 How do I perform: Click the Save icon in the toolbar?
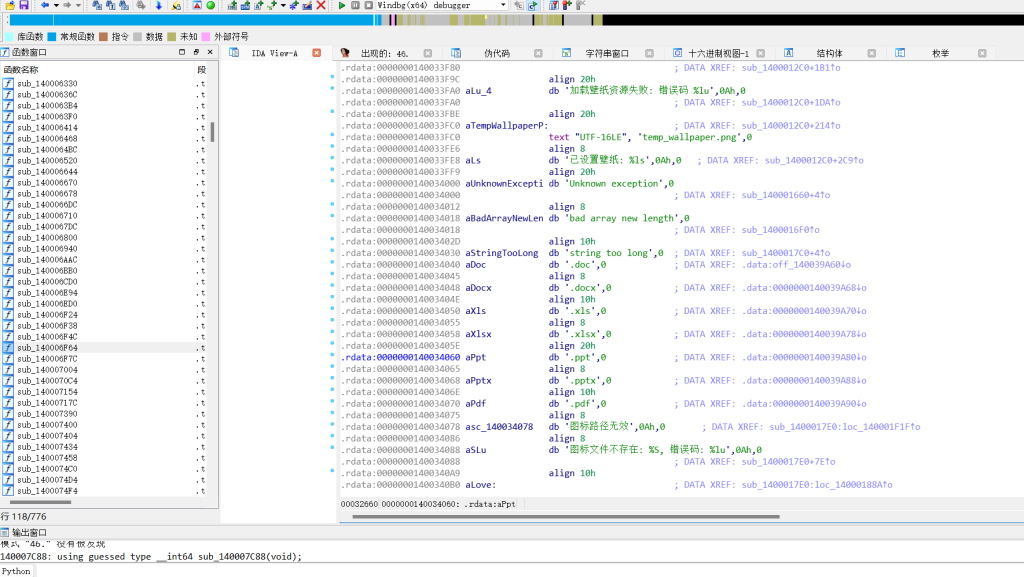point(22,5)
